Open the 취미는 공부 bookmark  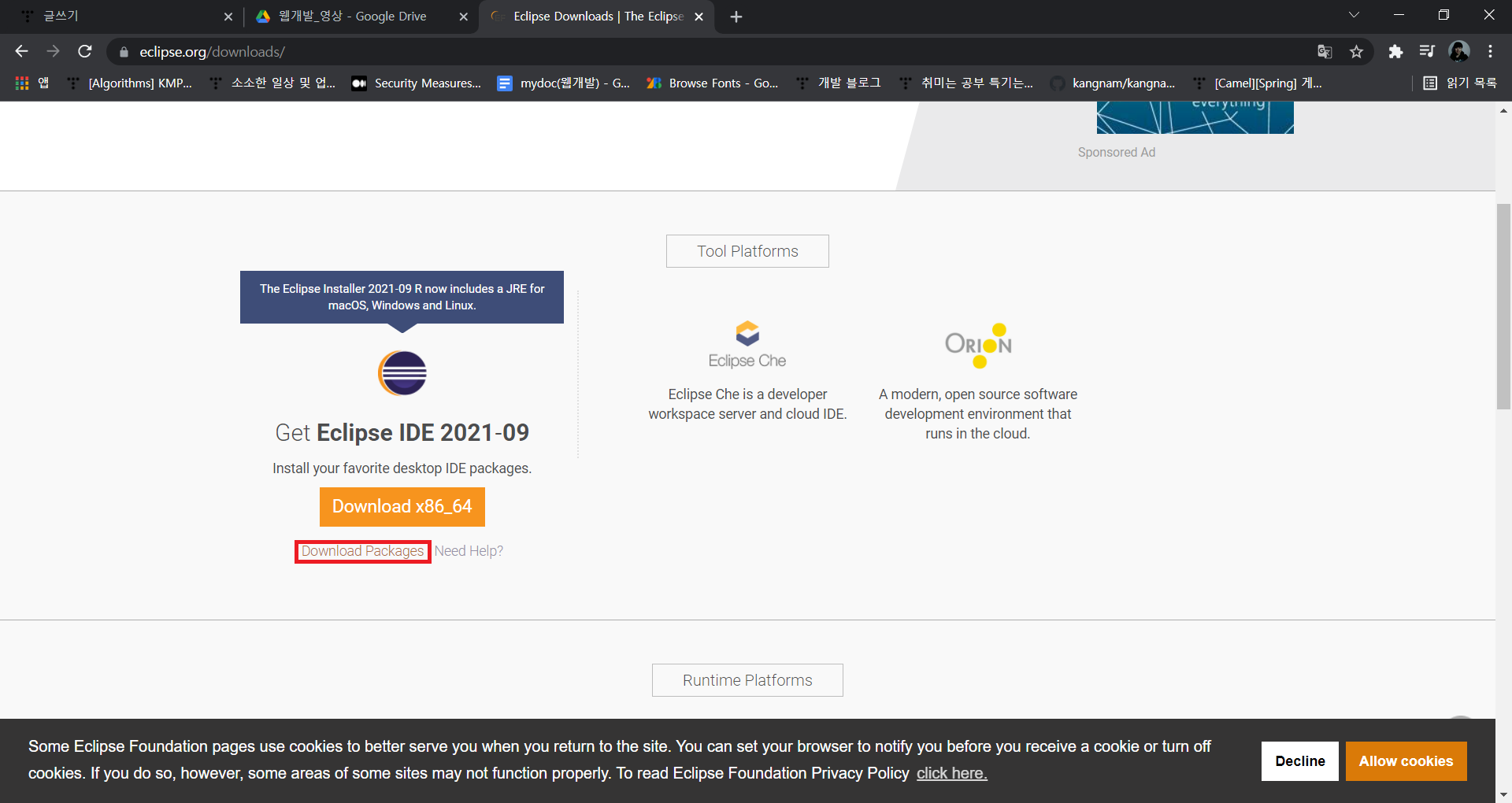(965, 83)
